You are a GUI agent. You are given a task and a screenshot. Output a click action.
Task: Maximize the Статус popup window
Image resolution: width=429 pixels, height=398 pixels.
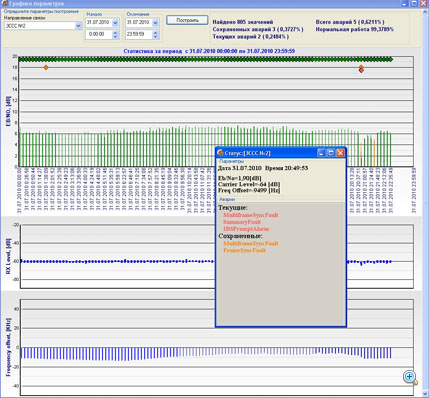point(331,153)
